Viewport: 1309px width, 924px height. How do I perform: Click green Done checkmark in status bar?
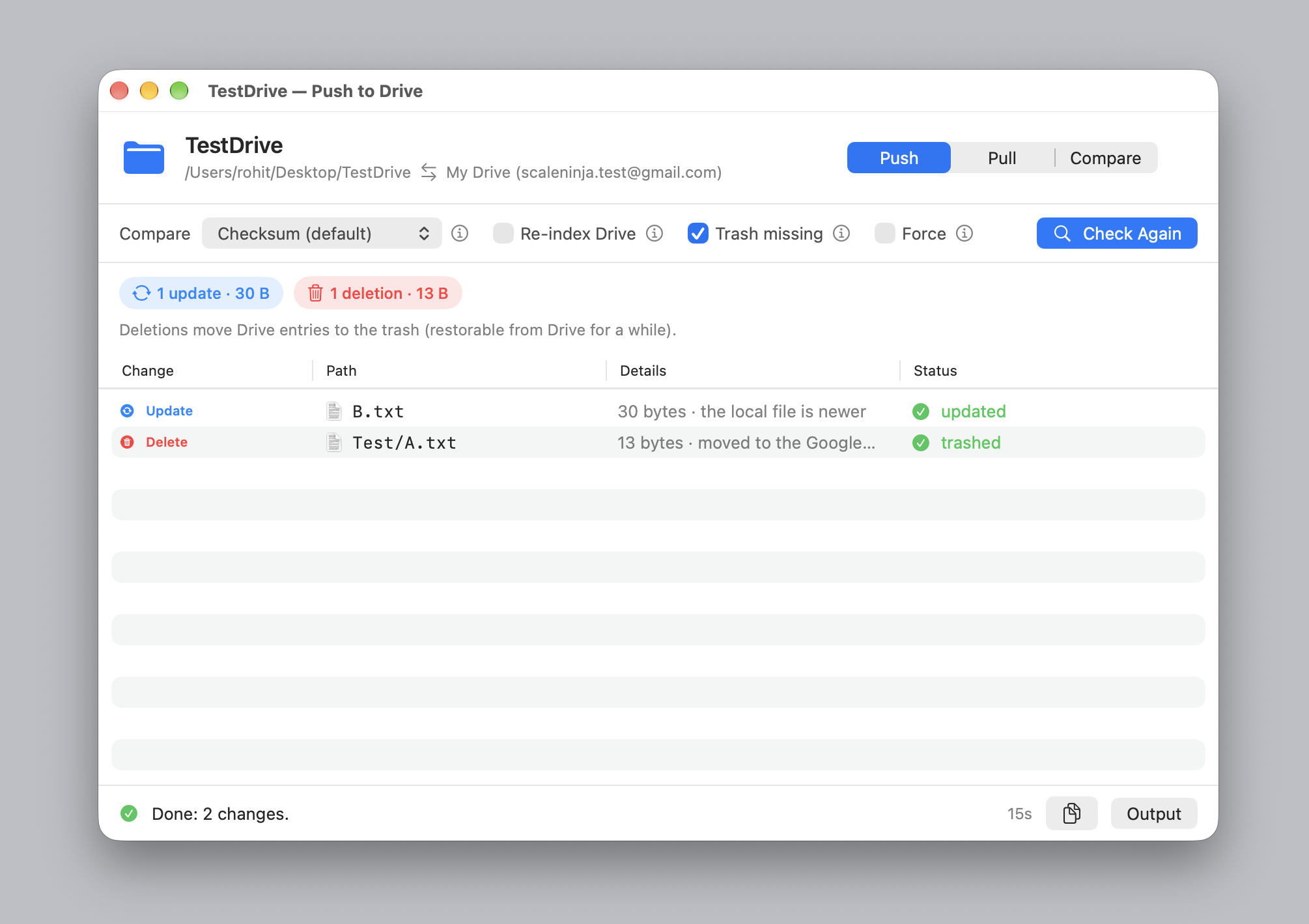[129, 813]
